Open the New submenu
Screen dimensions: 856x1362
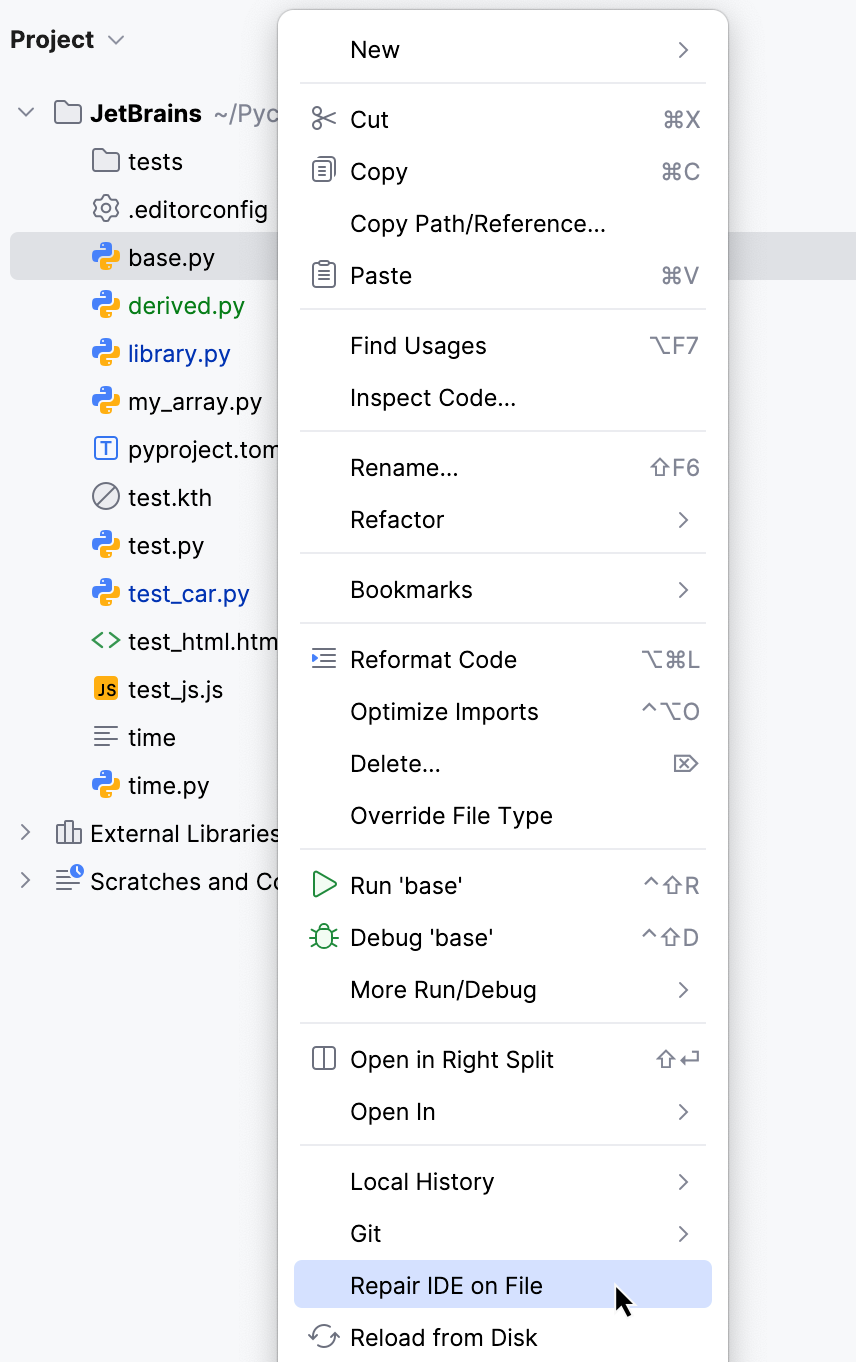374,49
